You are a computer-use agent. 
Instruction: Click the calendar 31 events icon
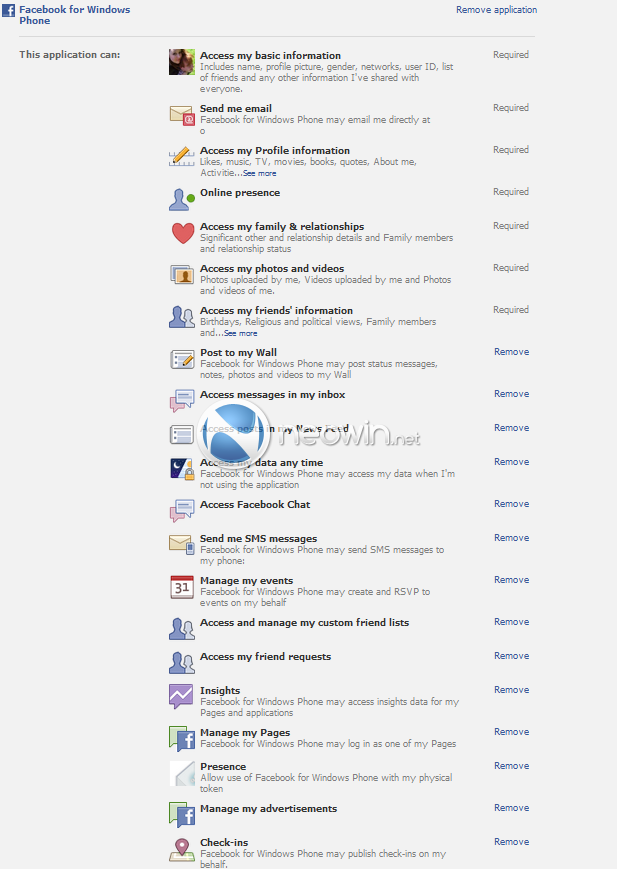(x=182, y=587)
